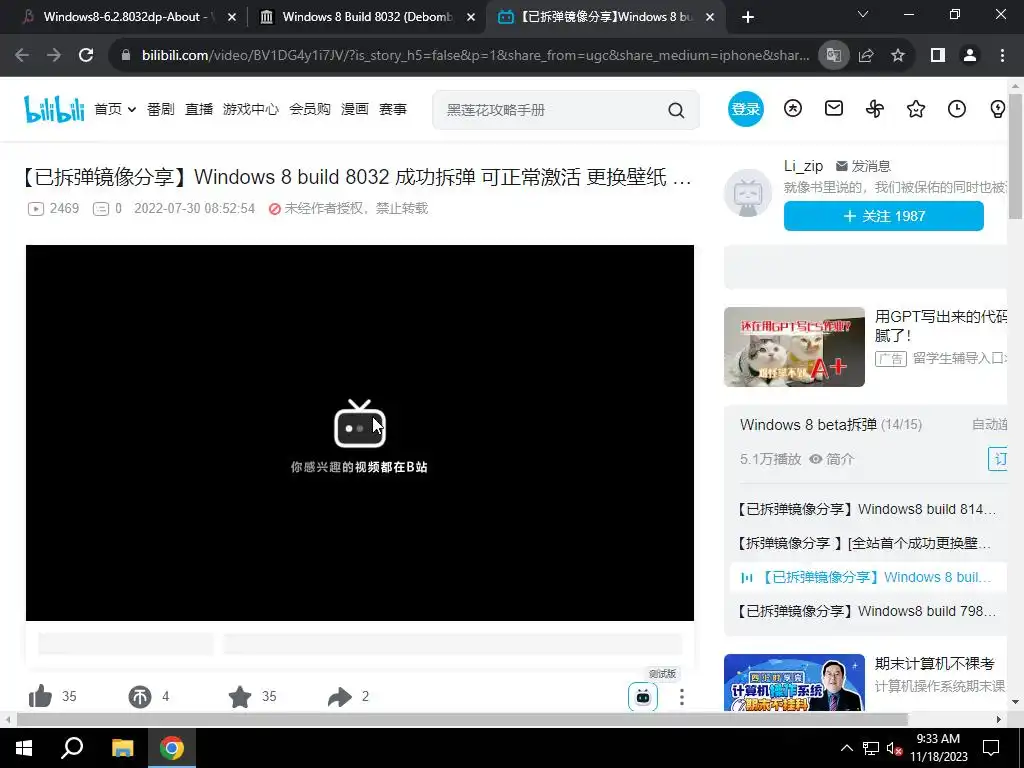Open the watch history clock icon
The height and width of the screenshot is (768, 1024).
pyautogui.click(x=957, y=108)
